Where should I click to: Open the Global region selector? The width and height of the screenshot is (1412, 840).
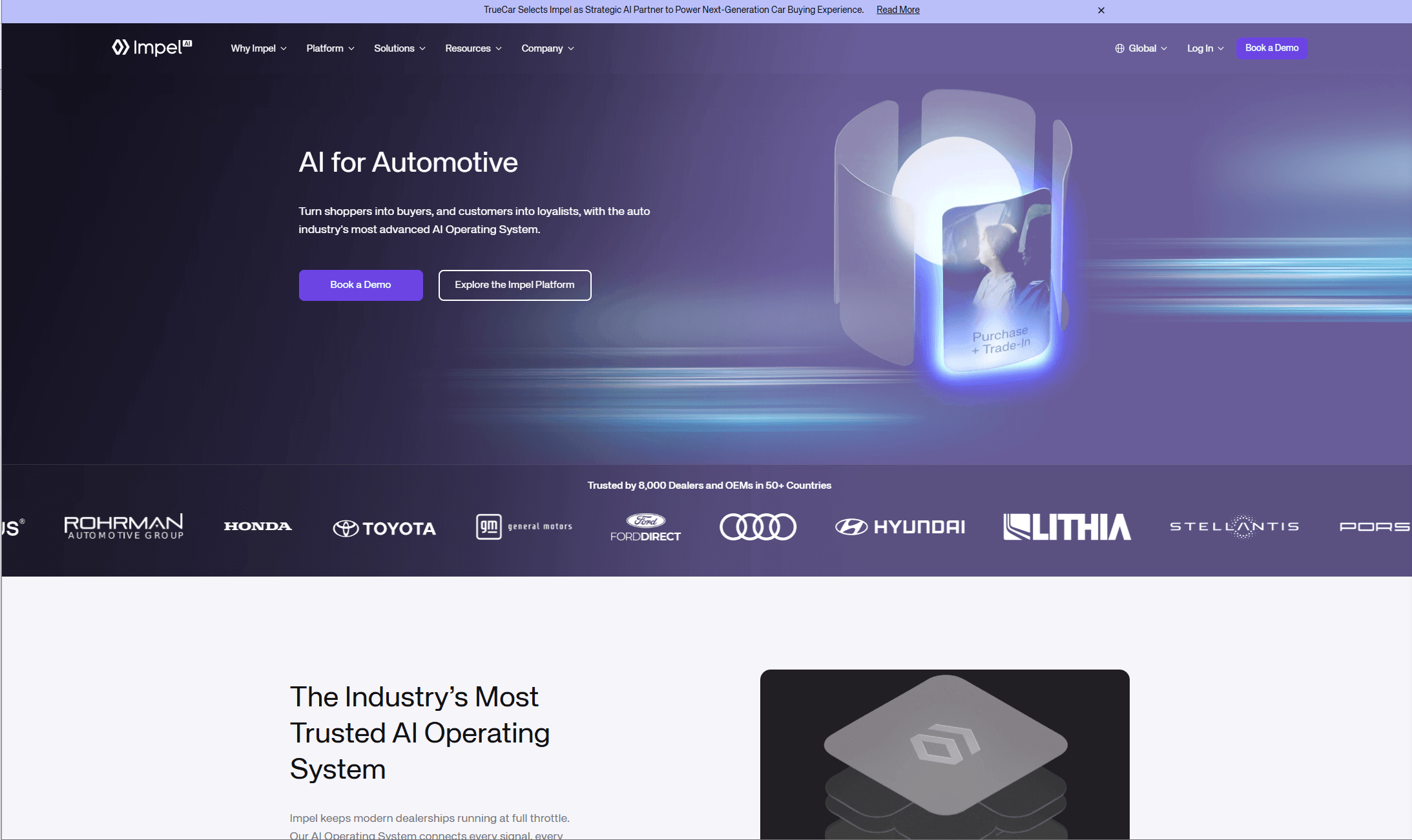(1141, 48)
